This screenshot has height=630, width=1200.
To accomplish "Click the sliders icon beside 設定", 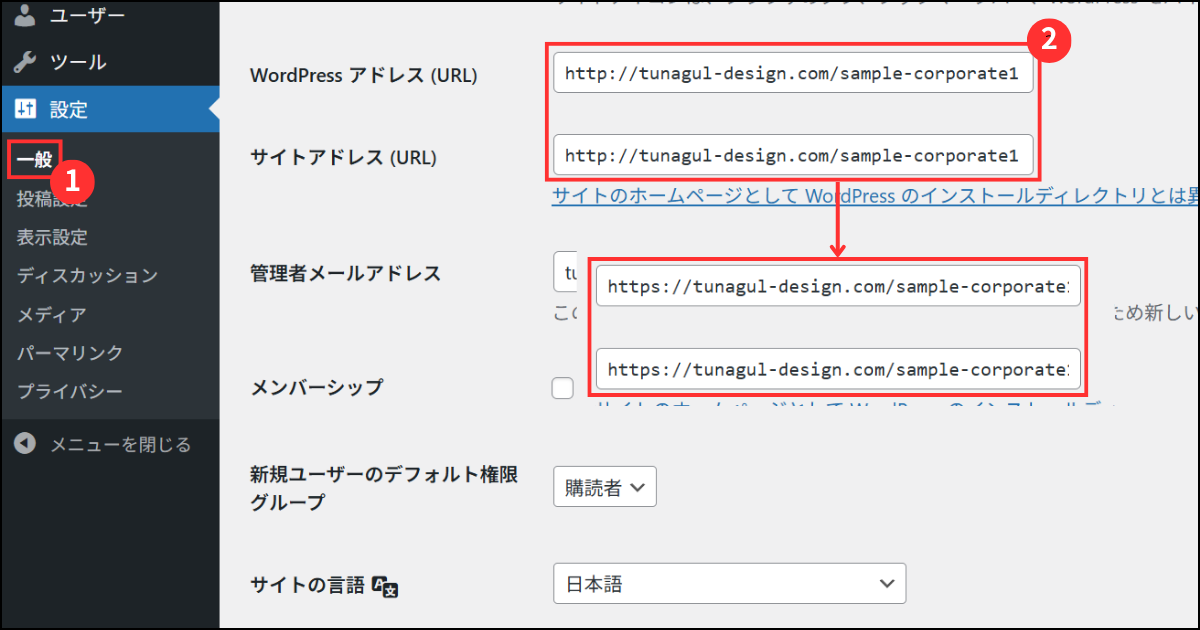I will point(27,109).
